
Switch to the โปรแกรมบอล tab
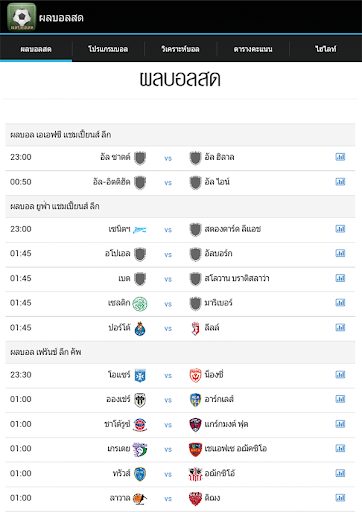click(x=108, y=49)
